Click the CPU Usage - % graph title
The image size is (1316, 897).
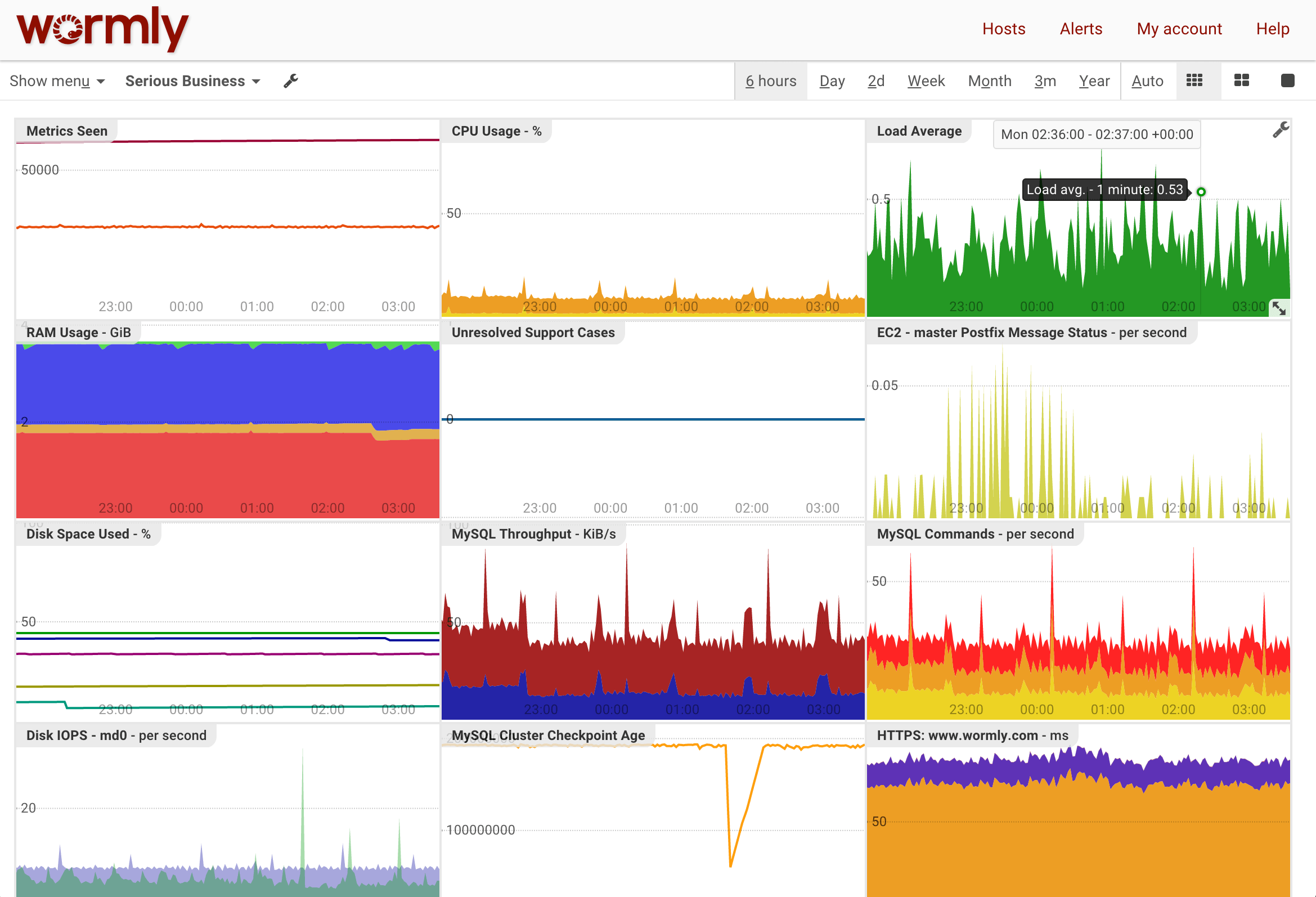(x=496, y=131)
